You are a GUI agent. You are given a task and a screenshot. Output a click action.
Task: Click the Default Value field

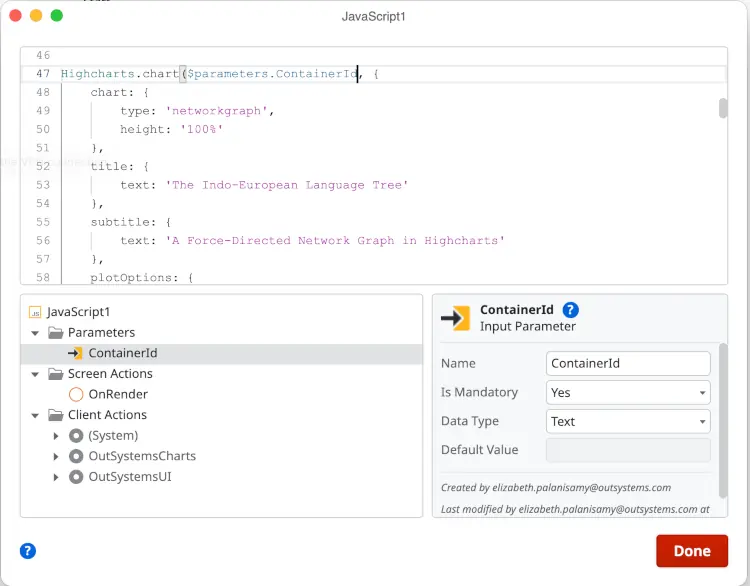pyautogui.click(x=628, y=450)
